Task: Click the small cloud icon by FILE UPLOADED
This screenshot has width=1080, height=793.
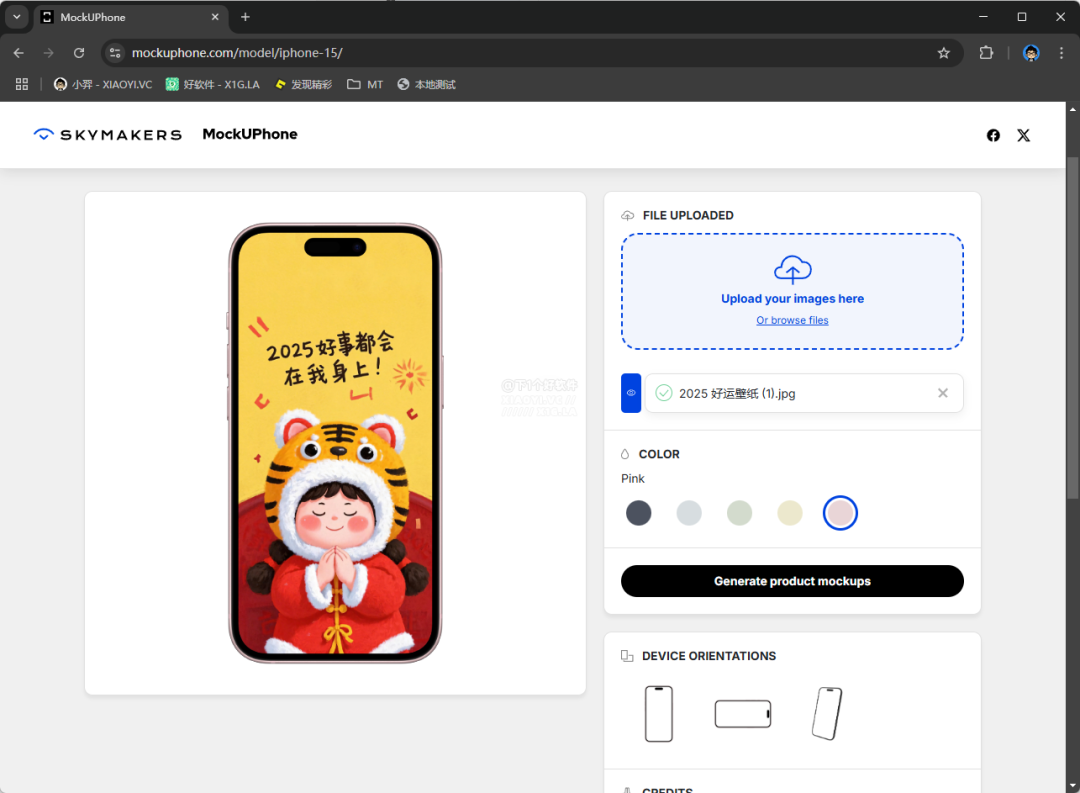Action: [x=627, y=216]
